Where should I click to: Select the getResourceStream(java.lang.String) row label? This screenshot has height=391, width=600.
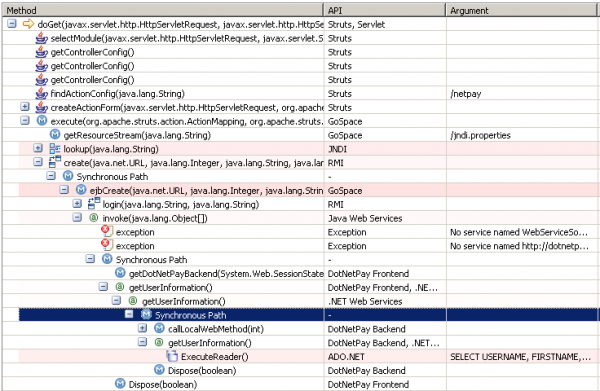(x=137, y=135)
